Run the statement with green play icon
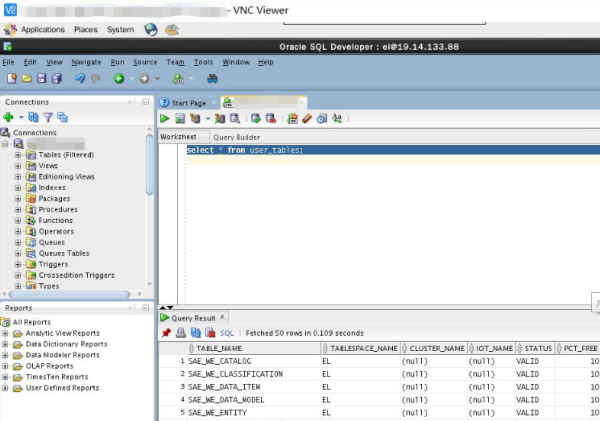 pos(165,119)
